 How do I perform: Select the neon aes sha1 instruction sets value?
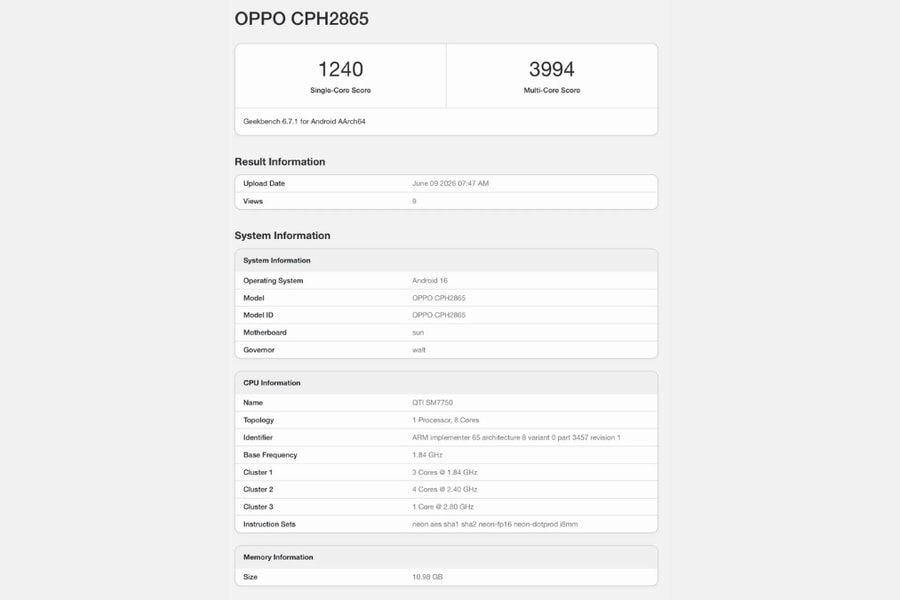pos(495,524)
